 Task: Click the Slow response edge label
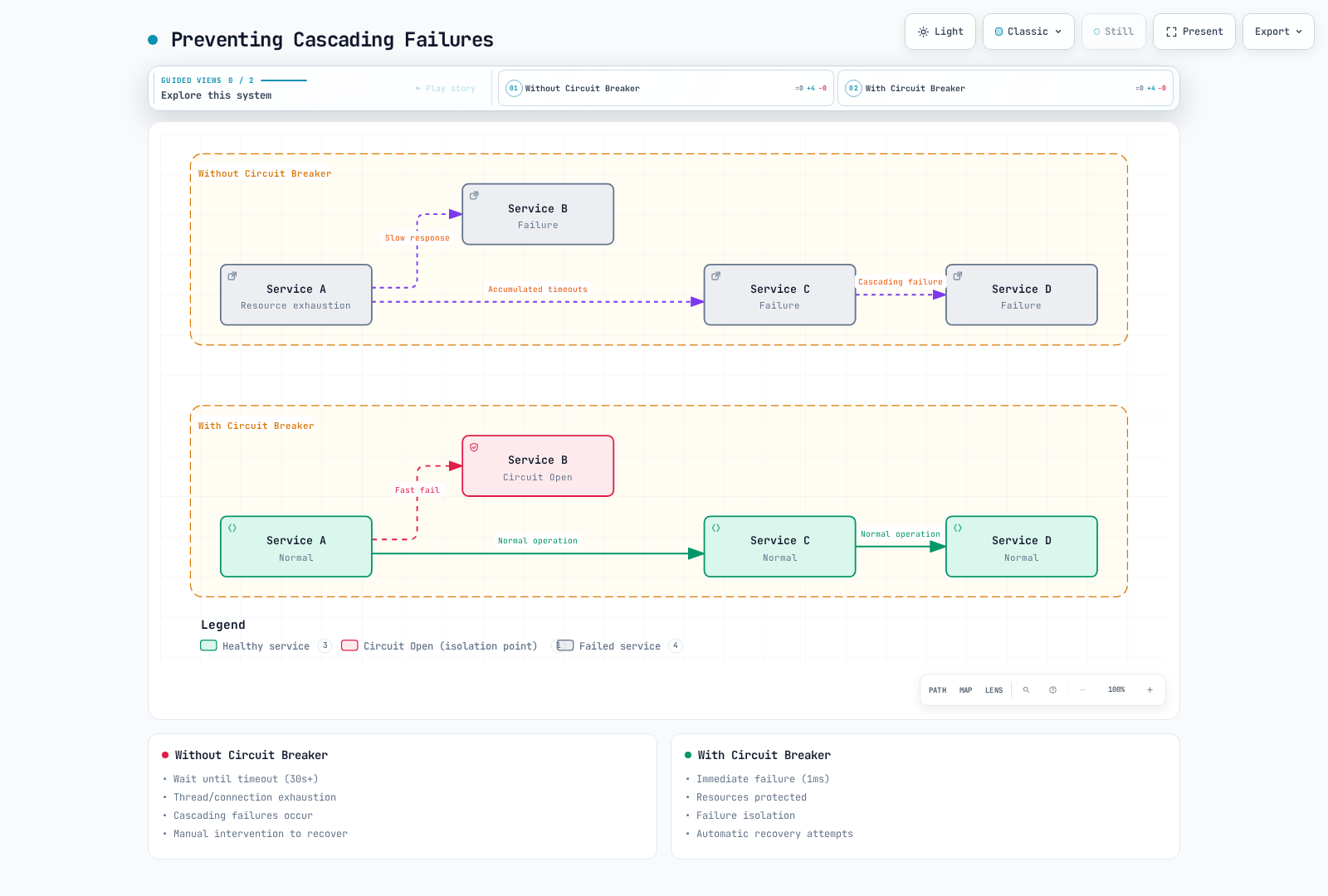click(417, 238)
